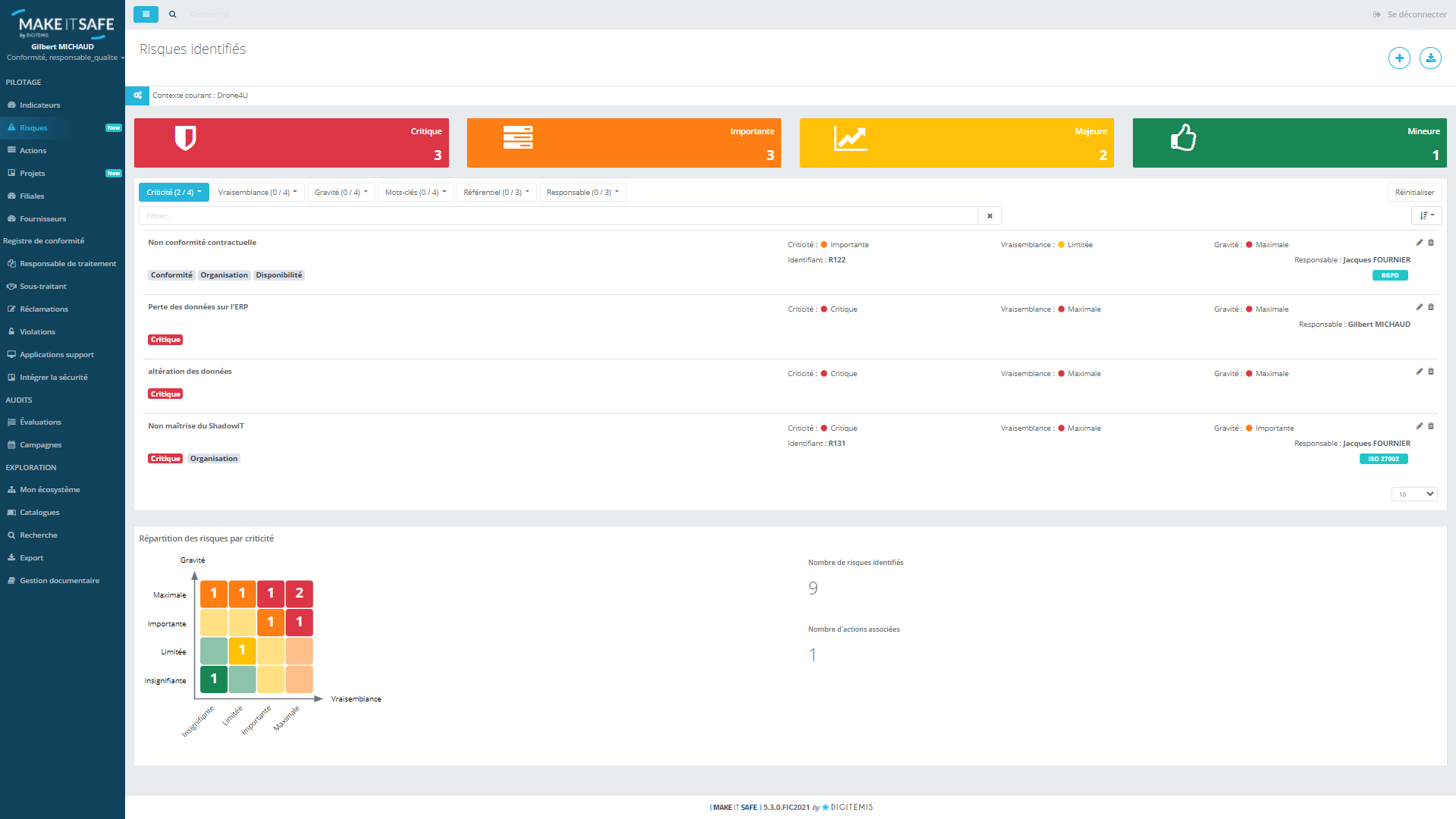
Task: Open the Criticité filter dropdown
Action: [173, 192]
